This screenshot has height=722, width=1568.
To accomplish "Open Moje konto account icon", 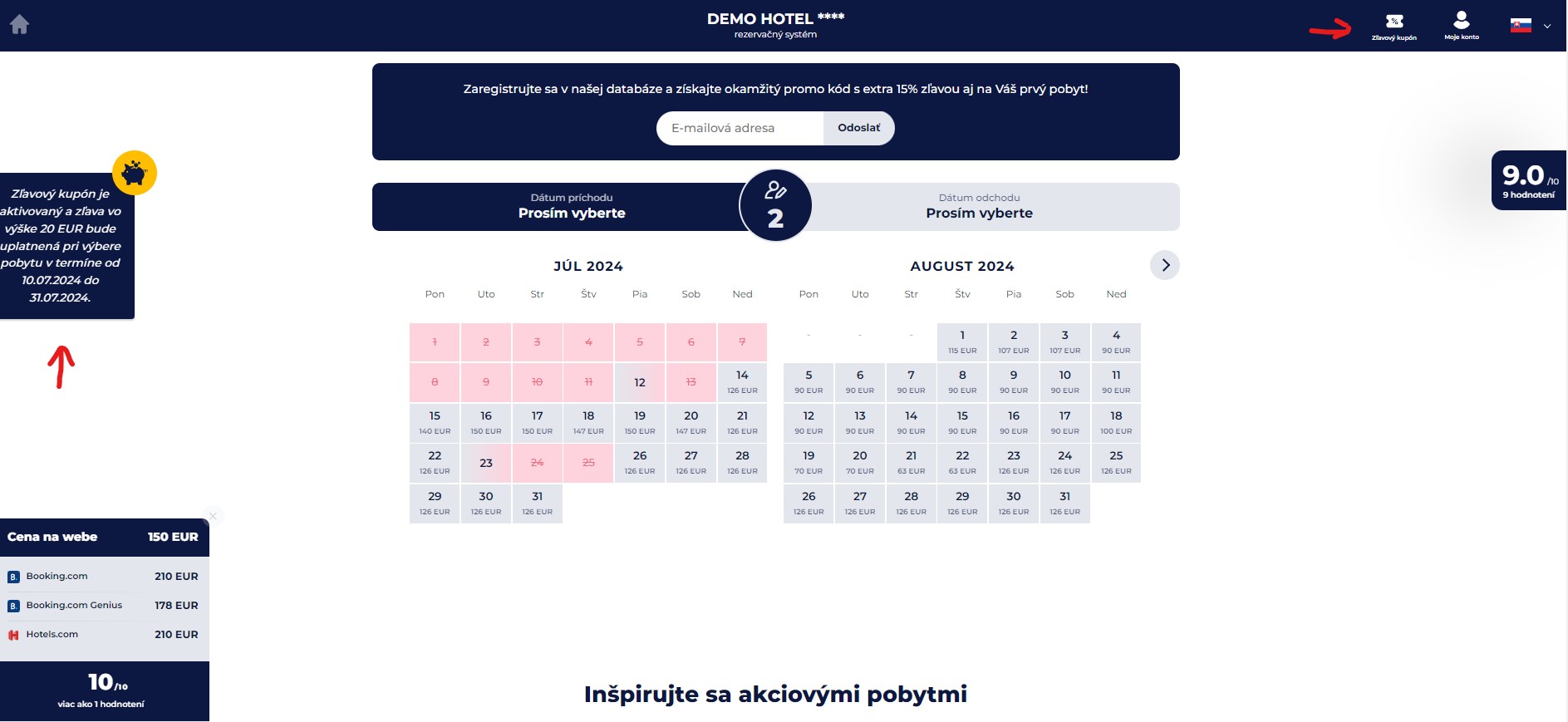I will 1462,26.
